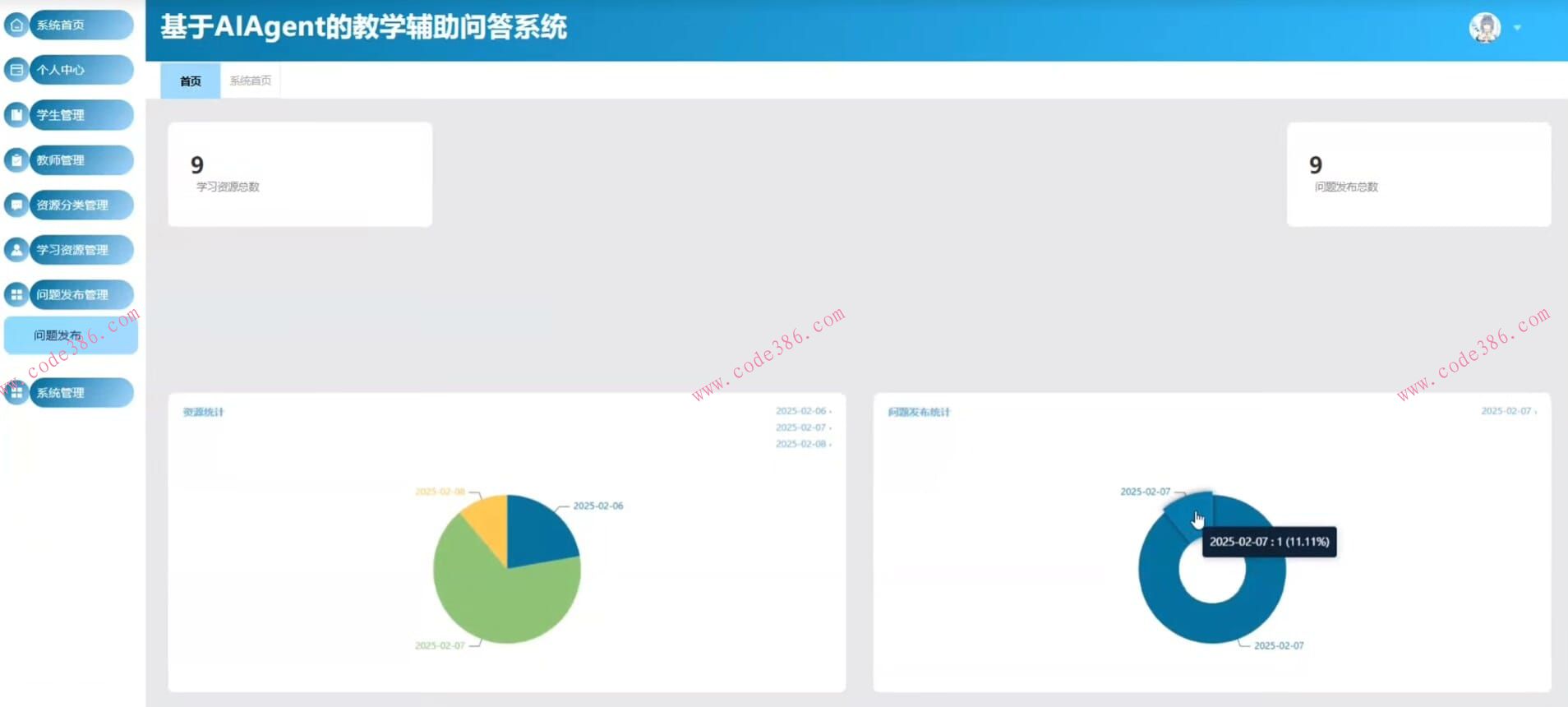The width and height of the screenshot is (1568, 707).
Task: Click the home icon beside sidebar 系统首页
Action: [16, 25]
